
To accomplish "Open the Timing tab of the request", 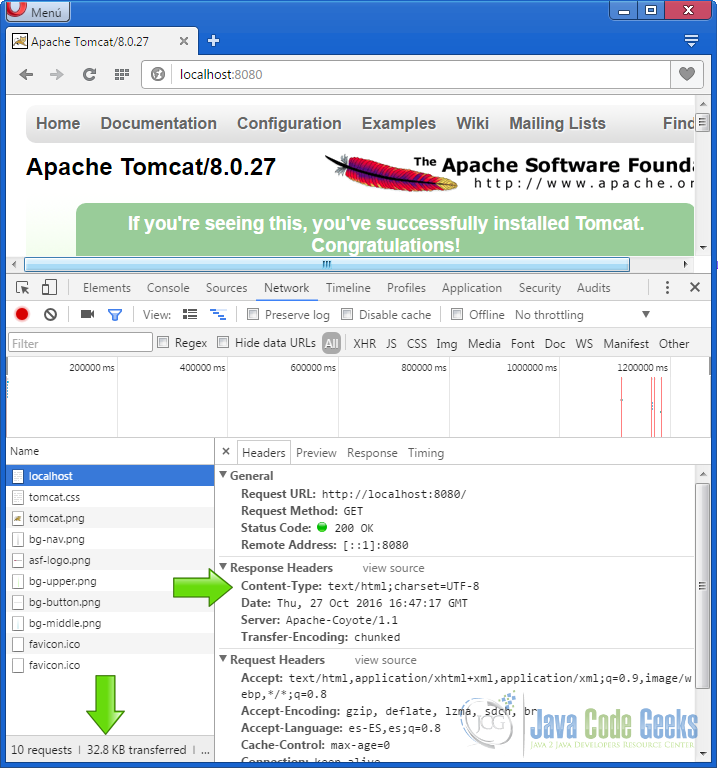I will [426, 453].
